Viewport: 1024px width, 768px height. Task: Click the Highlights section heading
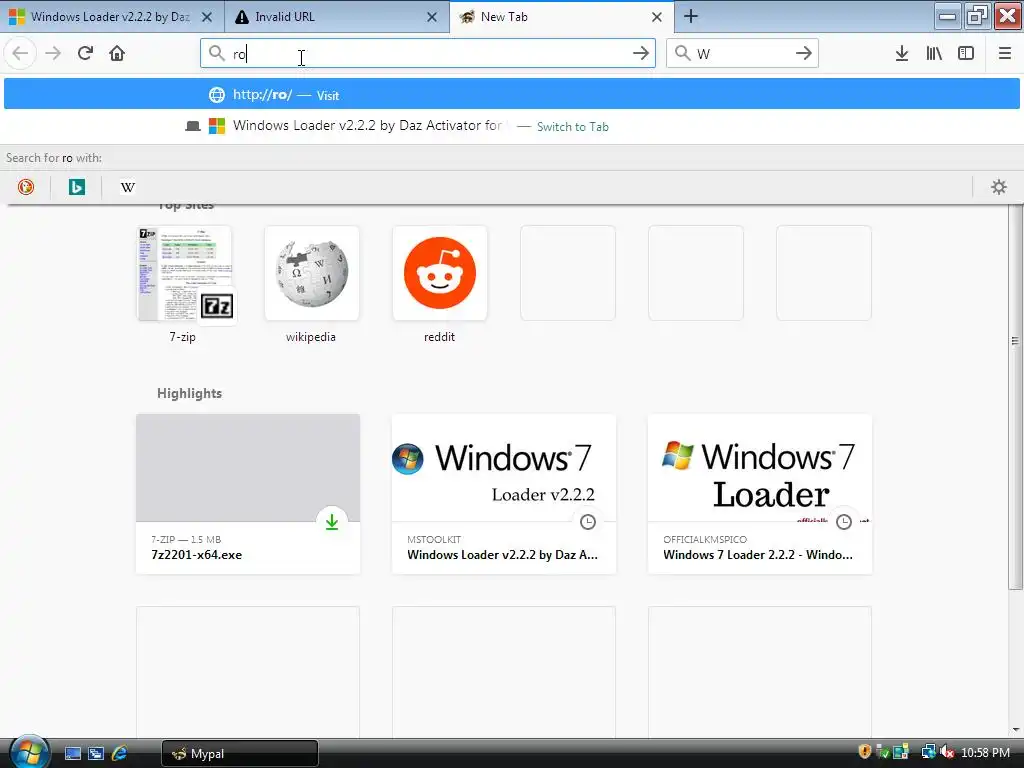coord(189,393)
